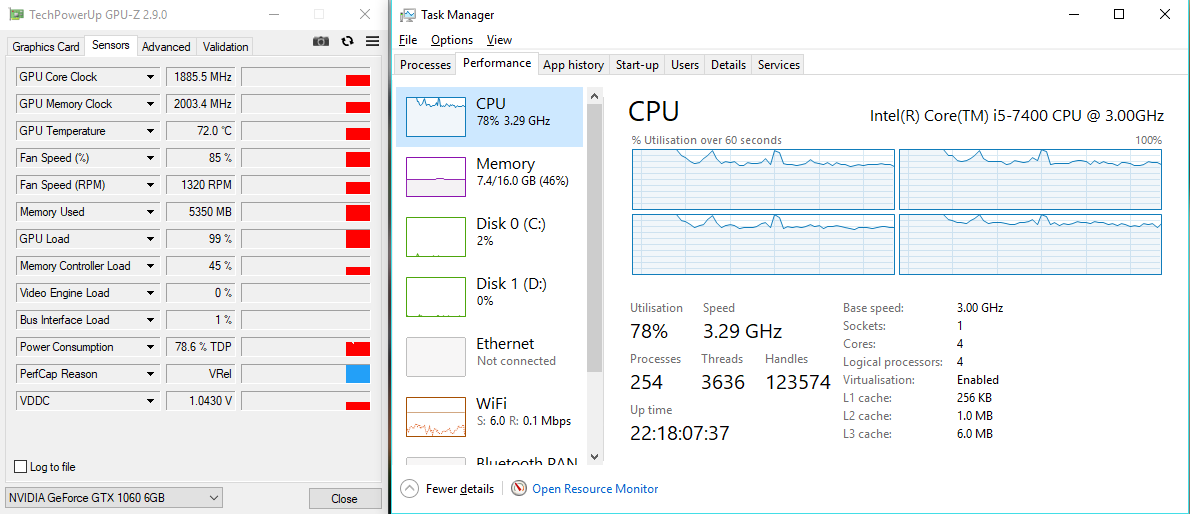Click the Resource Monitor gauge icon
The width and height of the screenshot is (1190, 516).
[x=518, y=489]
